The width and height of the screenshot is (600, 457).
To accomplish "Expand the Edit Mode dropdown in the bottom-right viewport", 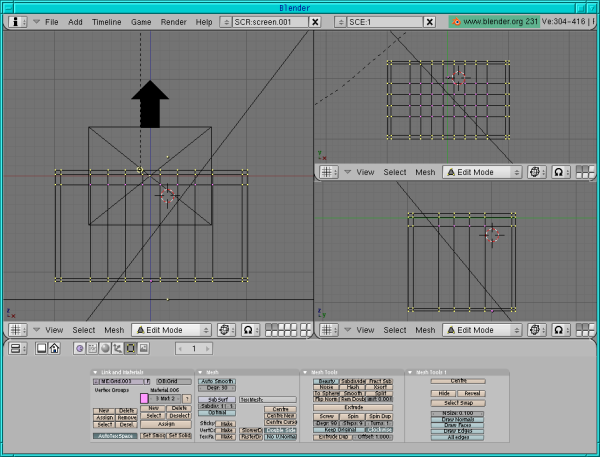I will [x=481, y=329].
